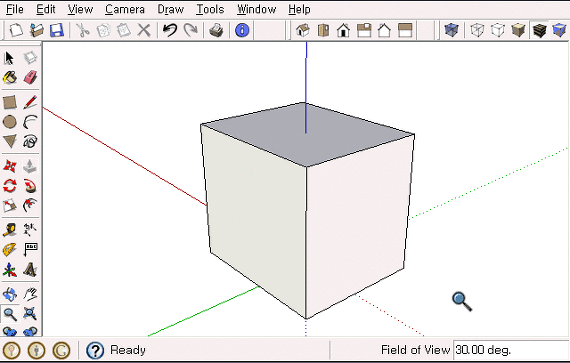Select the Rectangle drawing tool

(9, 102)
